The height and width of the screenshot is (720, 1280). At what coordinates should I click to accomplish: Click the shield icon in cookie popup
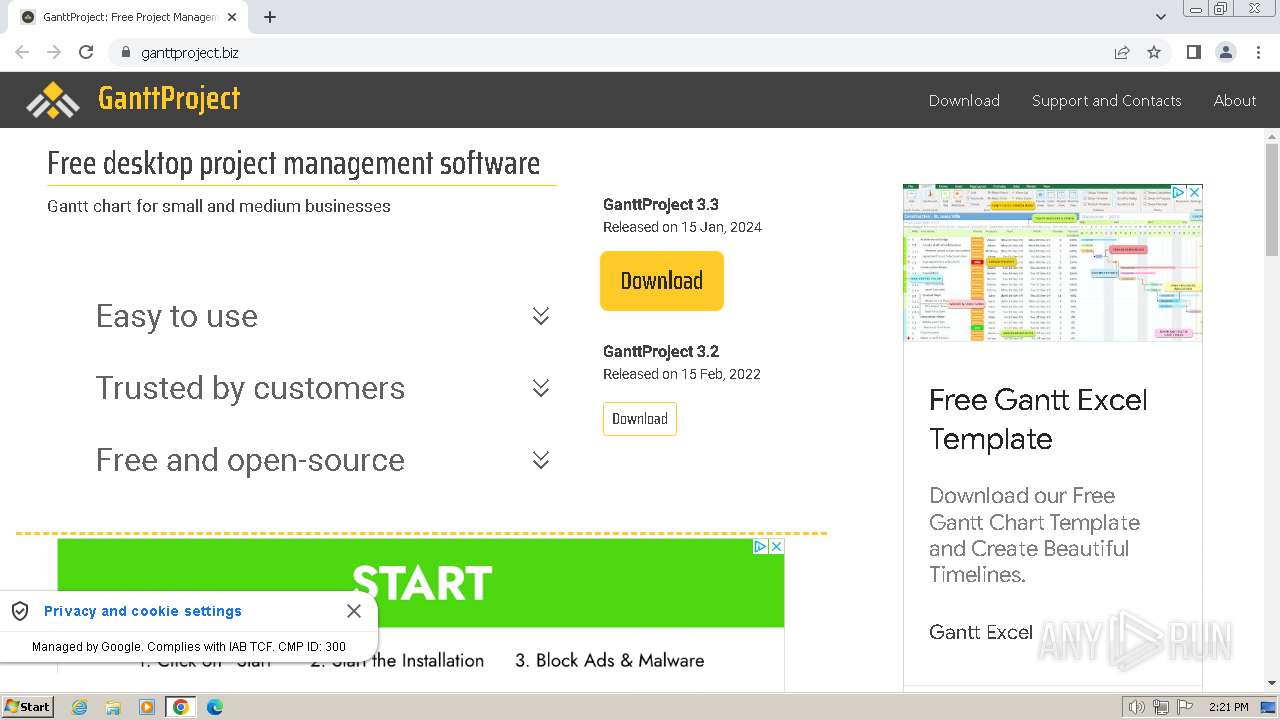(20, 611)
